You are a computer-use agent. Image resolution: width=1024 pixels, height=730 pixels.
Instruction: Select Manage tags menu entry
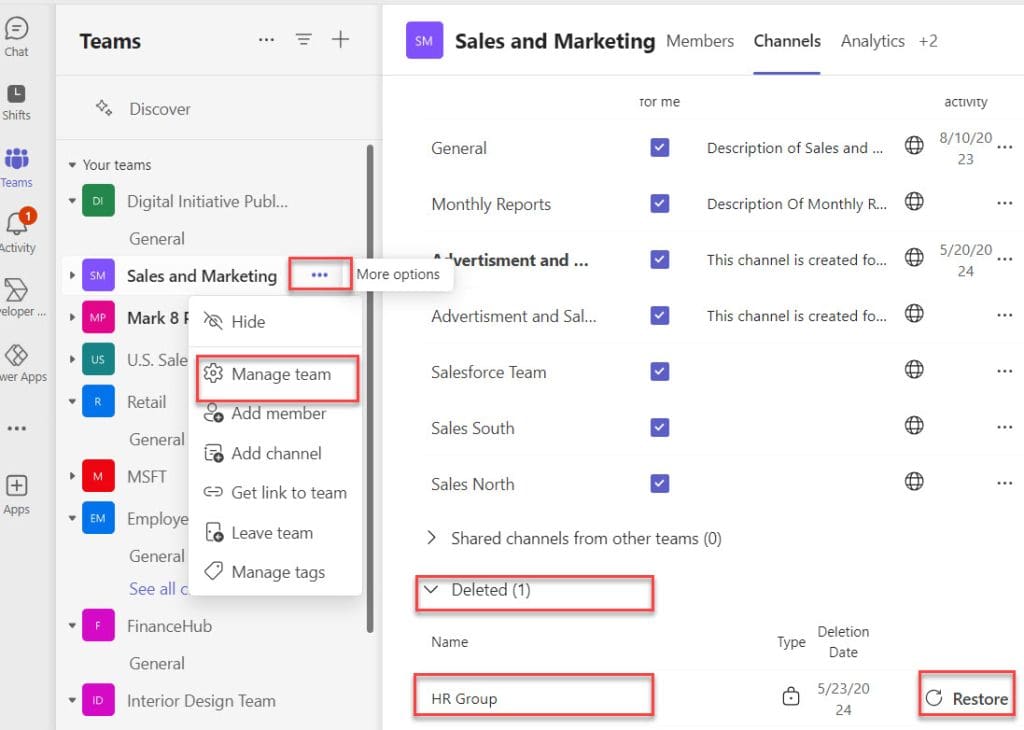pyautogui.click(x=275, y=572)
